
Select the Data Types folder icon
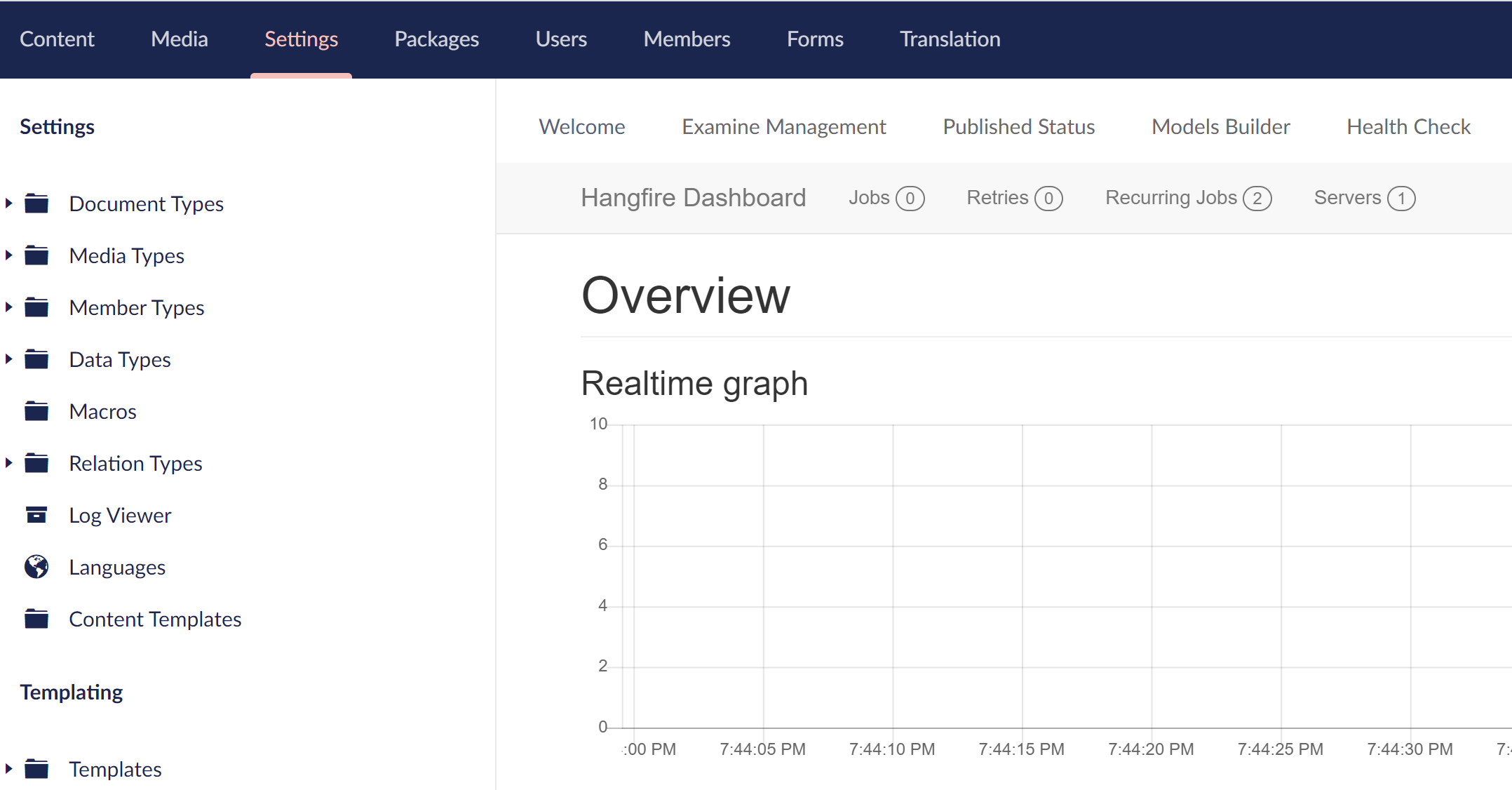tap(36, 359)
